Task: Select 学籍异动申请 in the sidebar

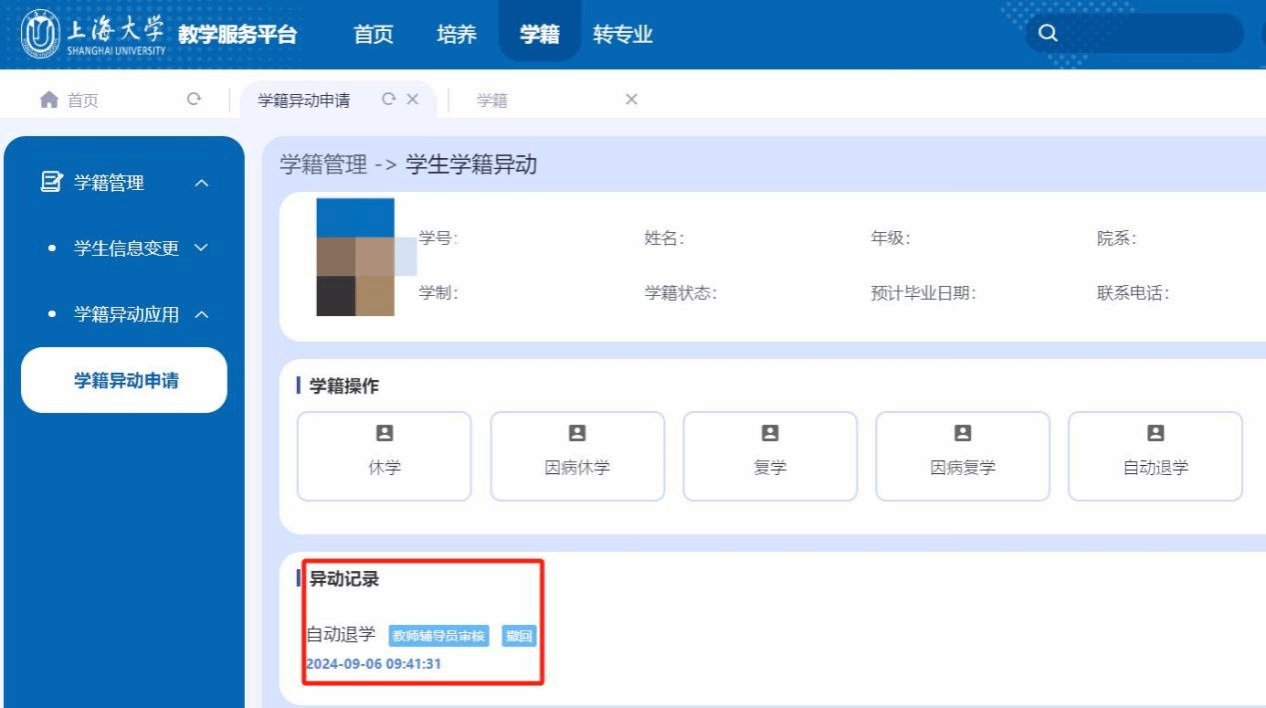Action: click(126, 380)
